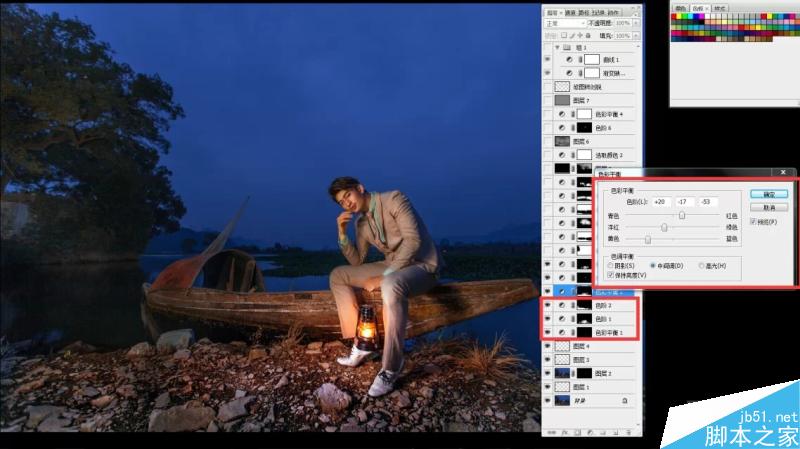Image resolution: width=800 pixels, height=449 pixels.
Task: Click lock all padlock icon
Action: (588, 36)
